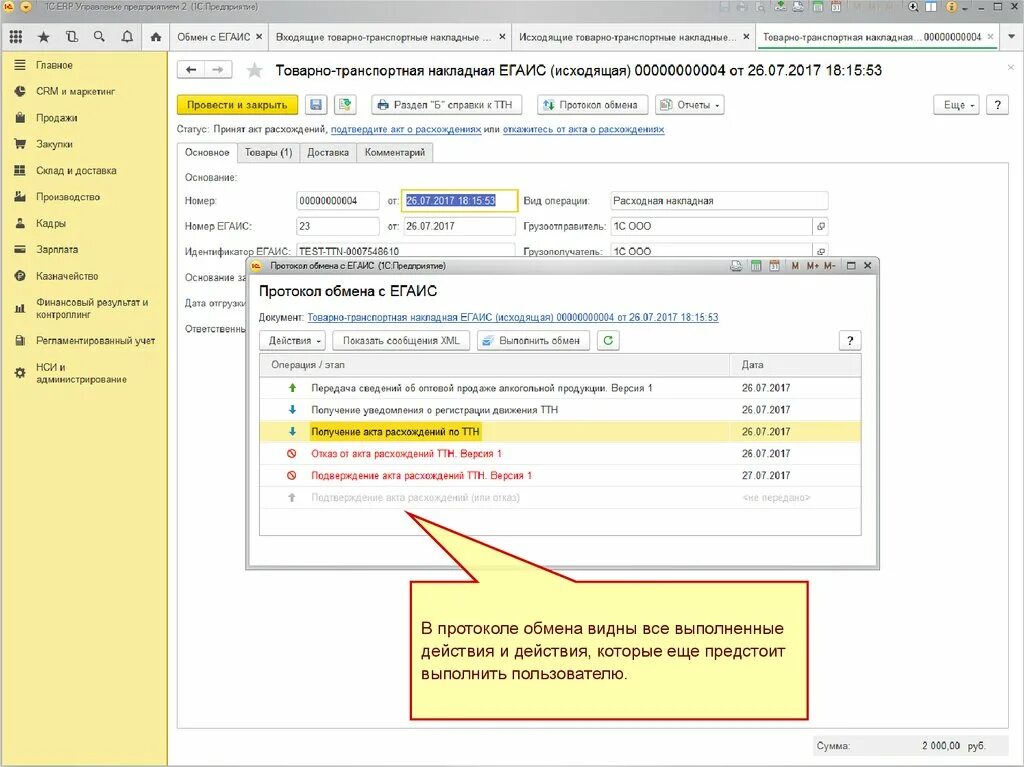Screen dimensions: 1024x767
Task: Expand the Еще dropdown menu
Action: click(957, 105)
